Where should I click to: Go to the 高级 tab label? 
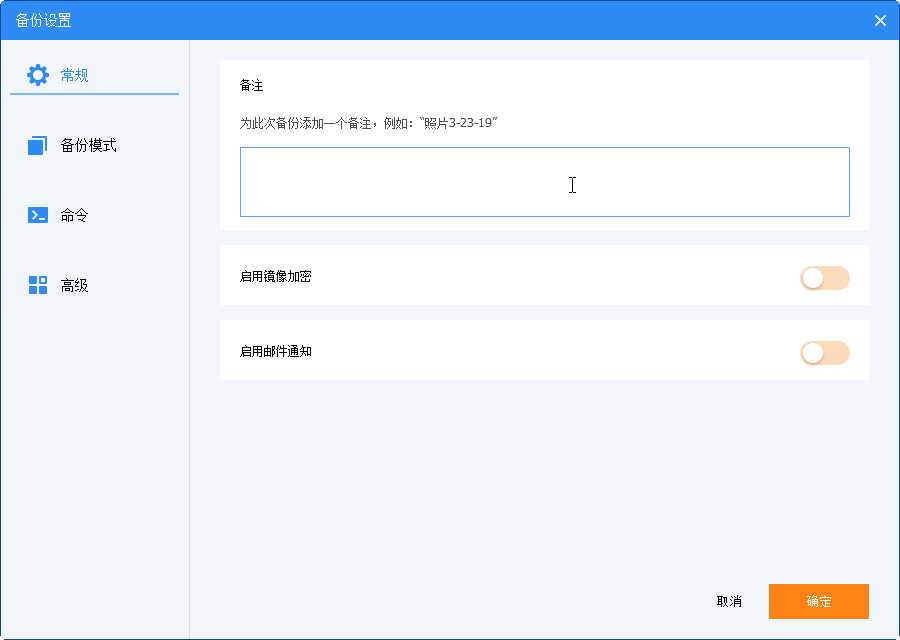[75, 285]
